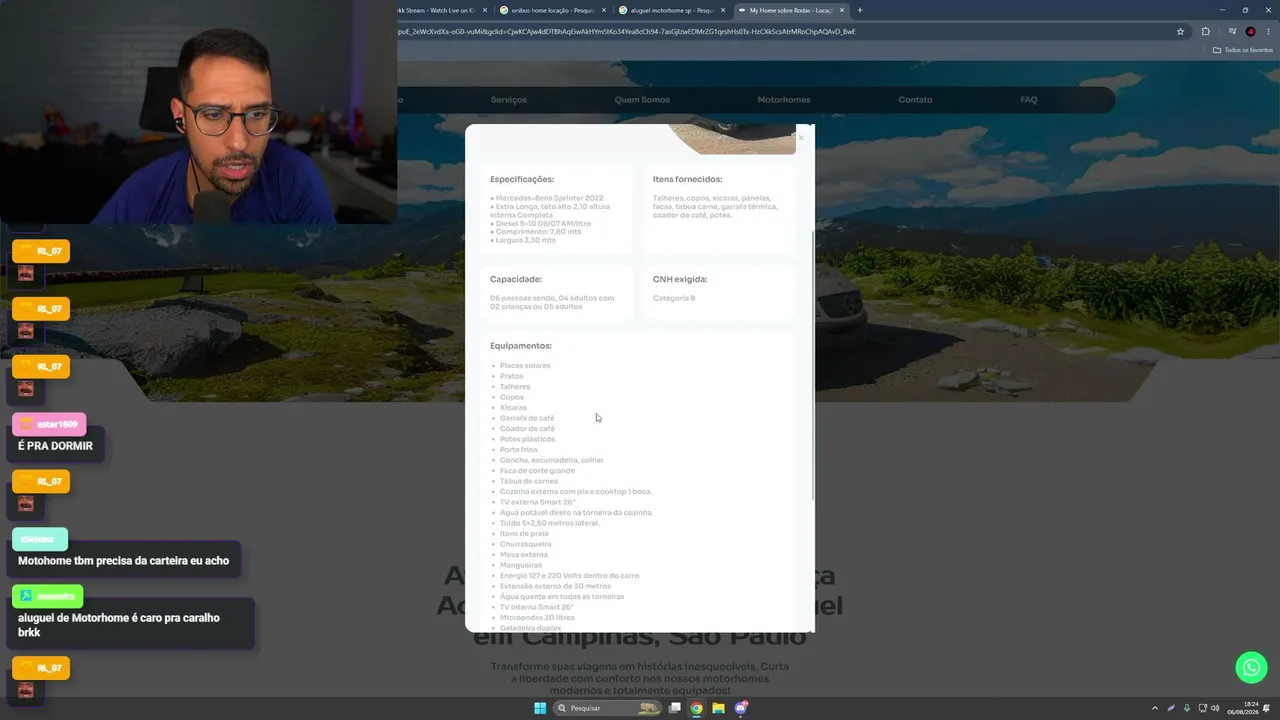
Task: Close the 'aluguel motorhome sp' tab
Action: 722,10
